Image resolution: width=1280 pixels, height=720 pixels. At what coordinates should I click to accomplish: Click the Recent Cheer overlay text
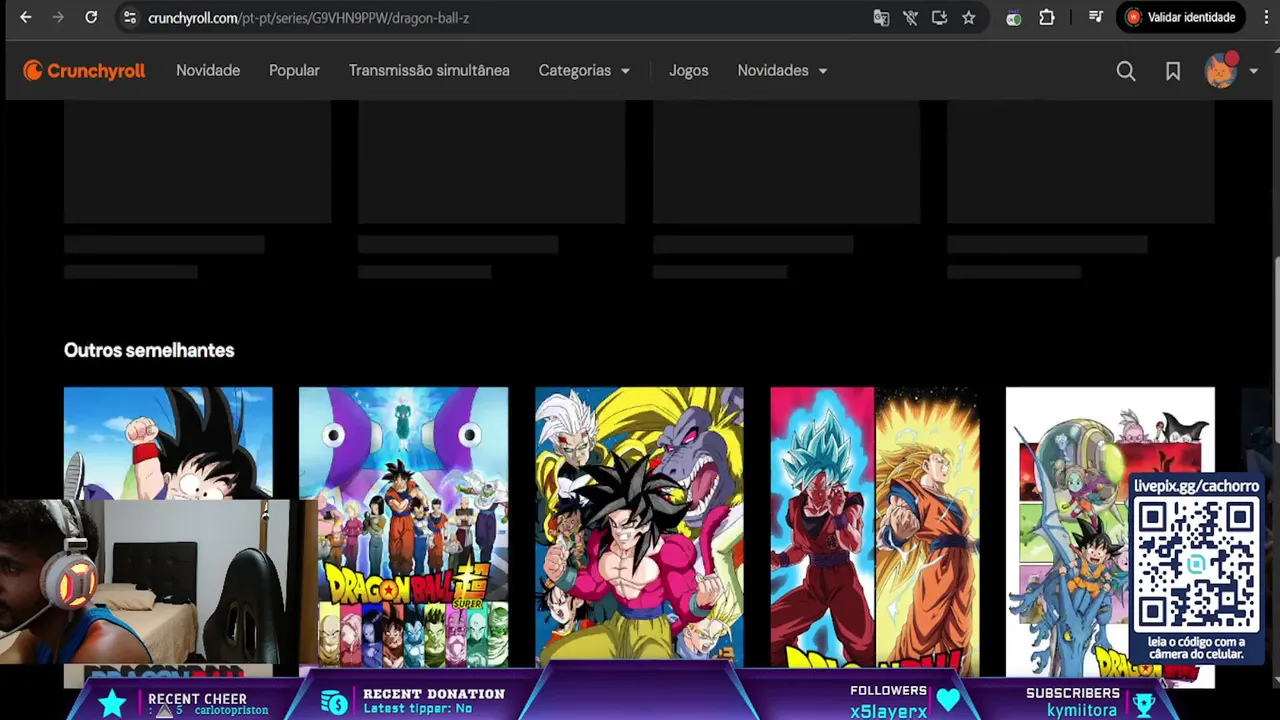coord(197,699)
